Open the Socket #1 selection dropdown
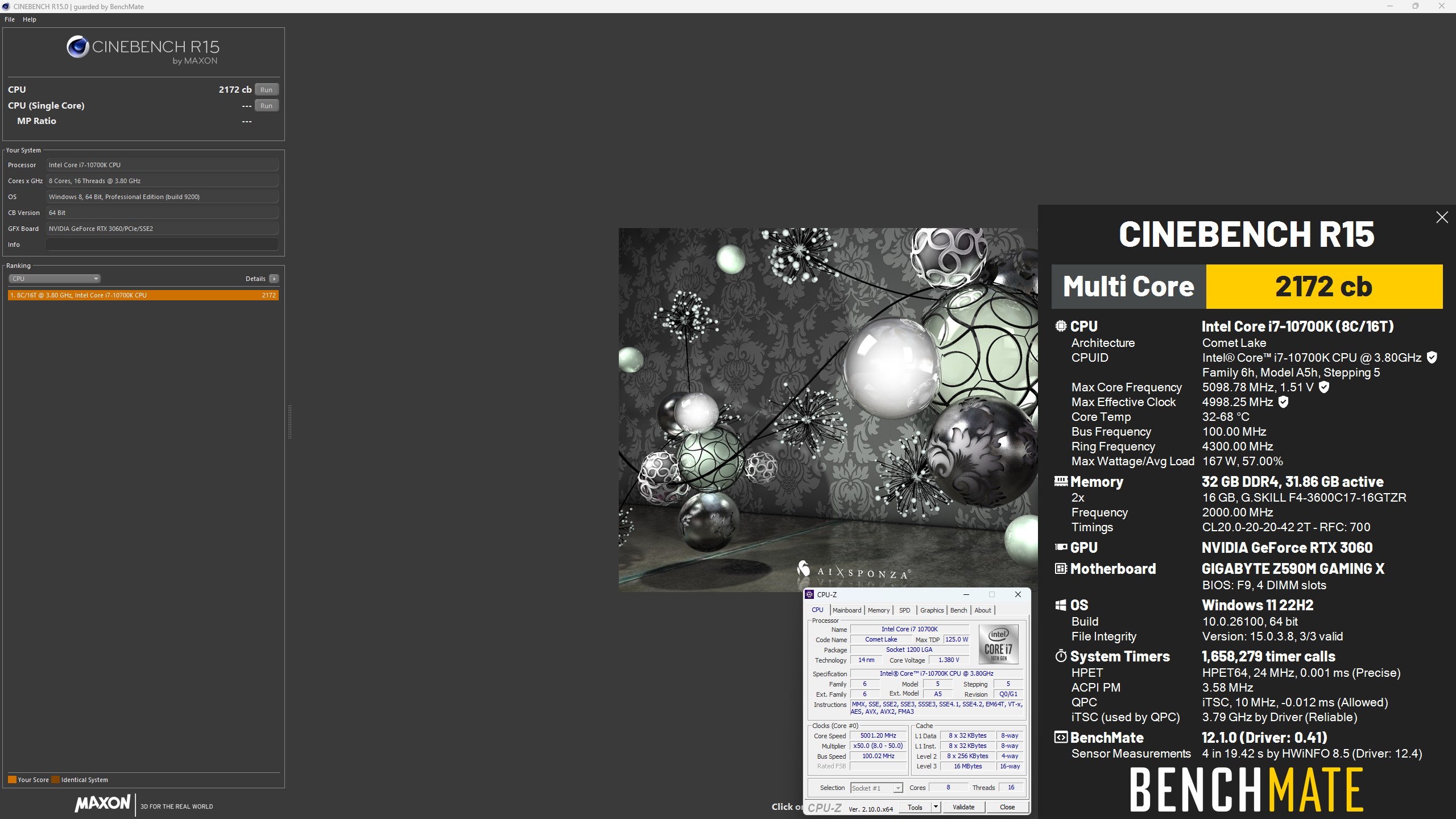 tap(876, 788)
